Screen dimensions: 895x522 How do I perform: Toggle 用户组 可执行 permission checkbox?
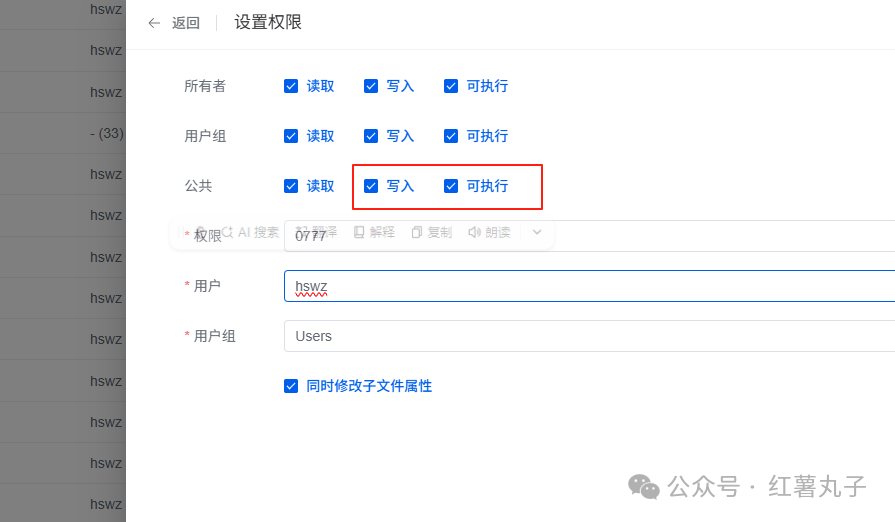tap(451, 136)
